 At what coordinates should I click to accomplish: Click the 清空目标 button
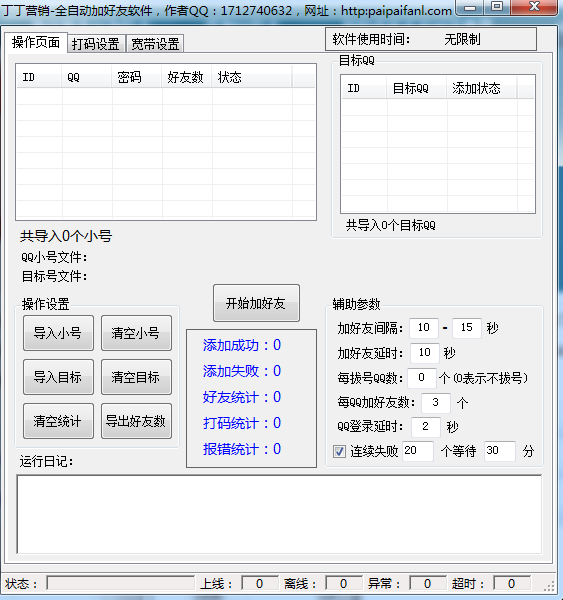136,377
